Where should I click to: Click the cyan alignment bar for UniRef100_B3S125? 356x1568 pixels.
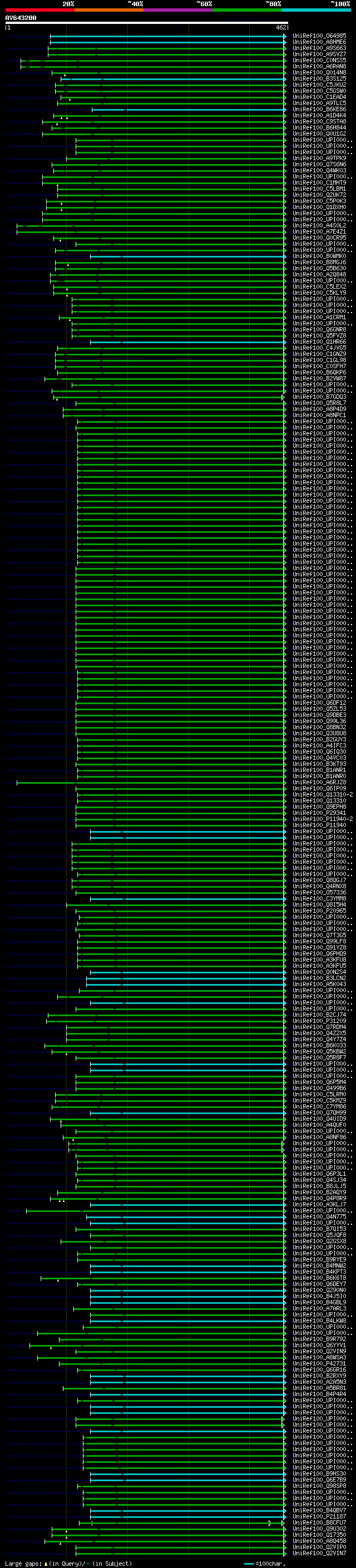coord(173,79)
